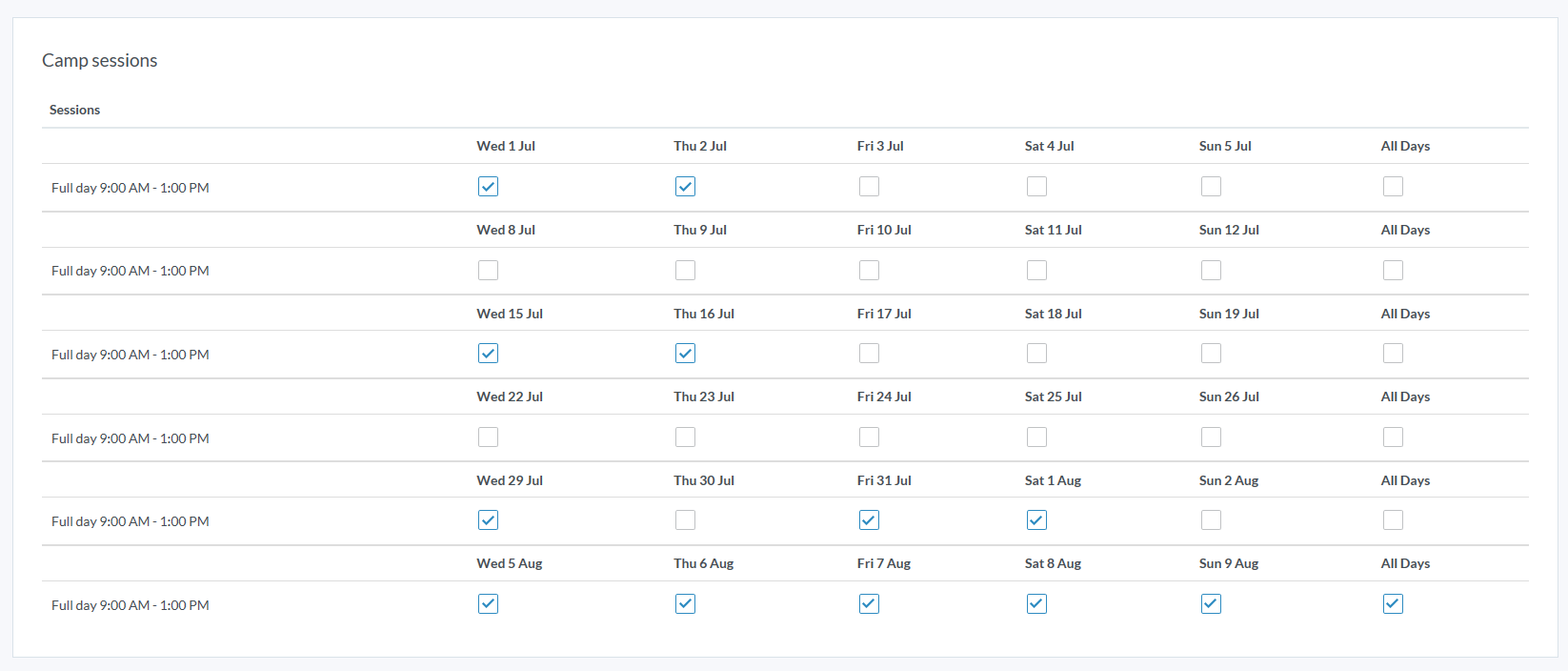Check the Fri 3 Jul session box

point(869,187)
